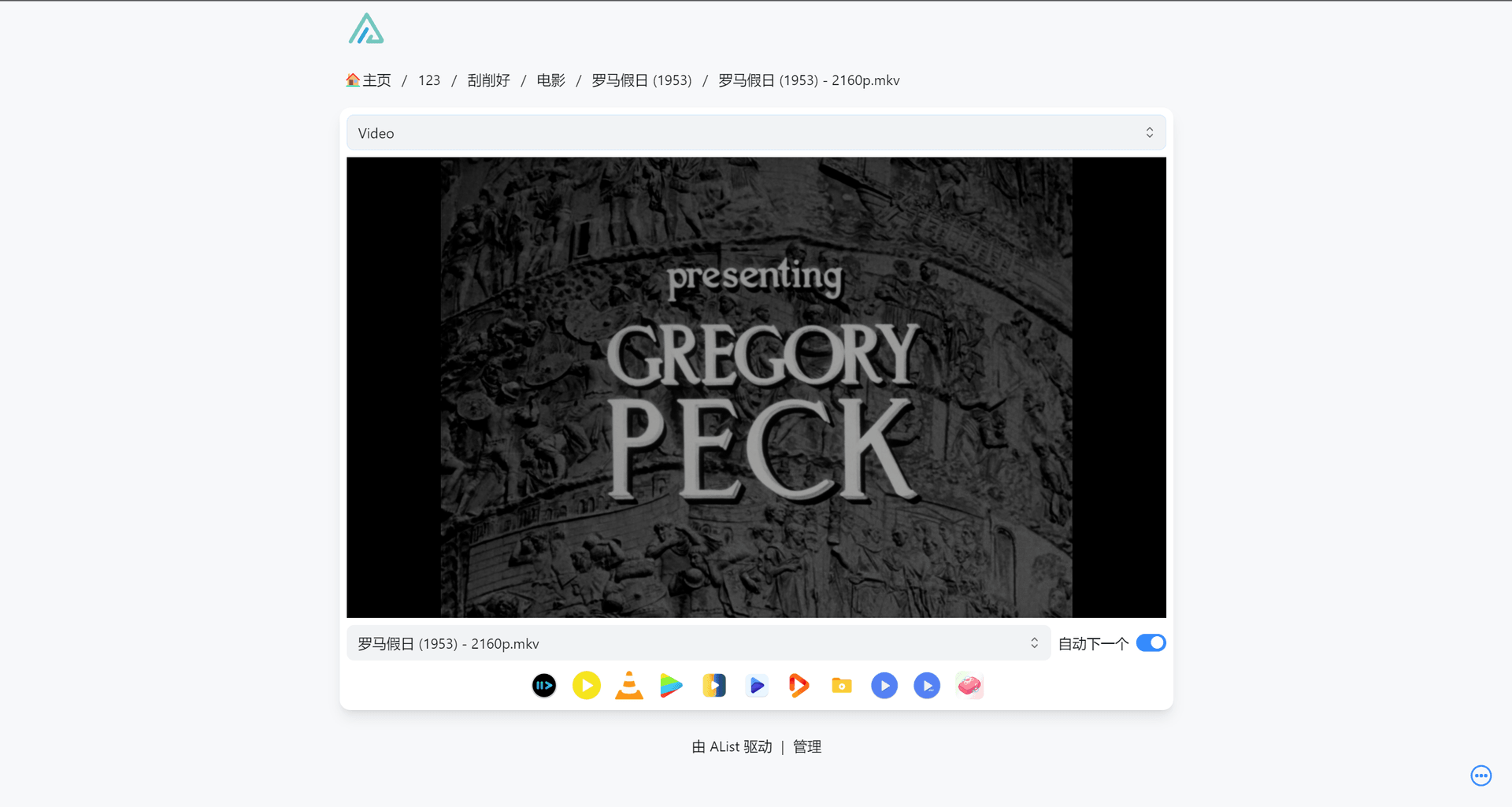Open video in MX Player icon
This screenshot has width=1512, height=807.
[x=884, y=686]
